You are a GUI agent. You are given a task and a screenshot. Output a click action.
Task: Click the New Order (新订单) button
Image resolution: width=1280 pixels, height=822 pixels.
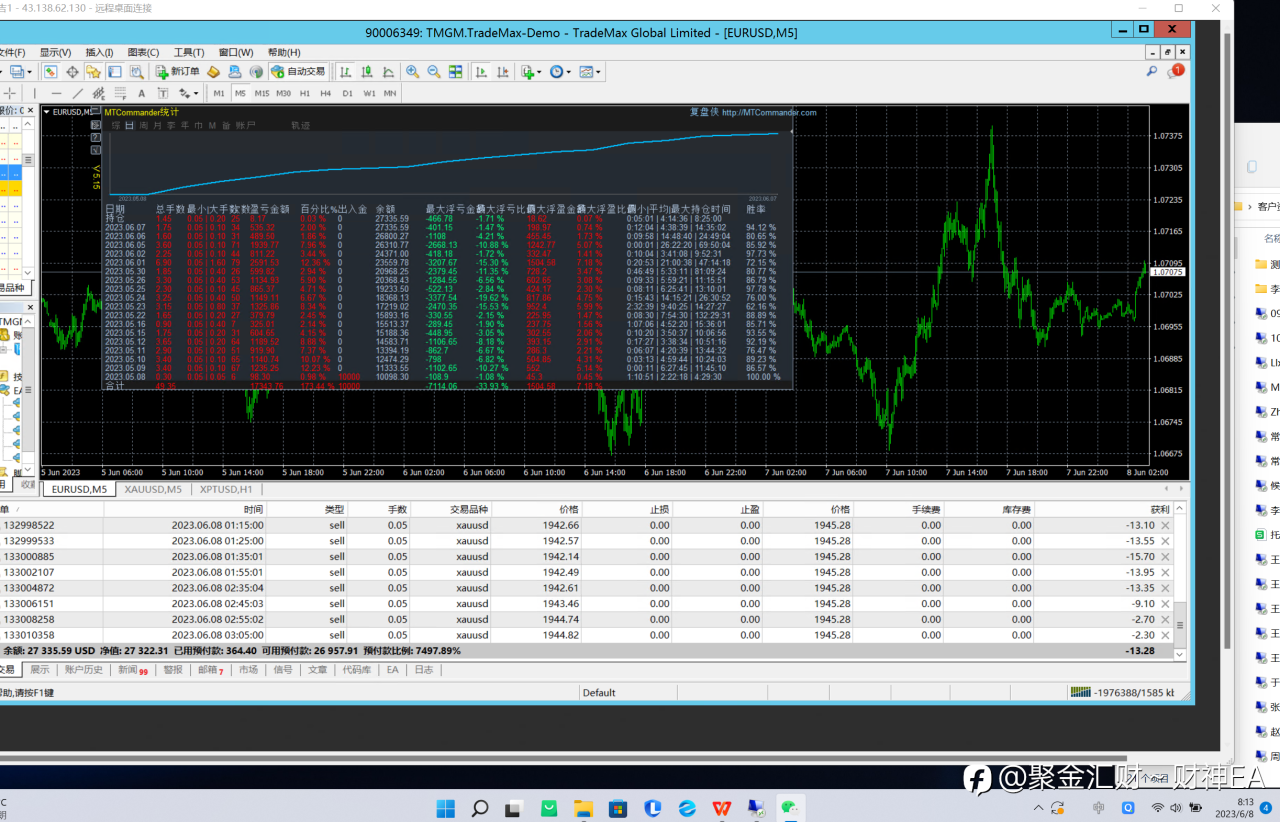178,72
